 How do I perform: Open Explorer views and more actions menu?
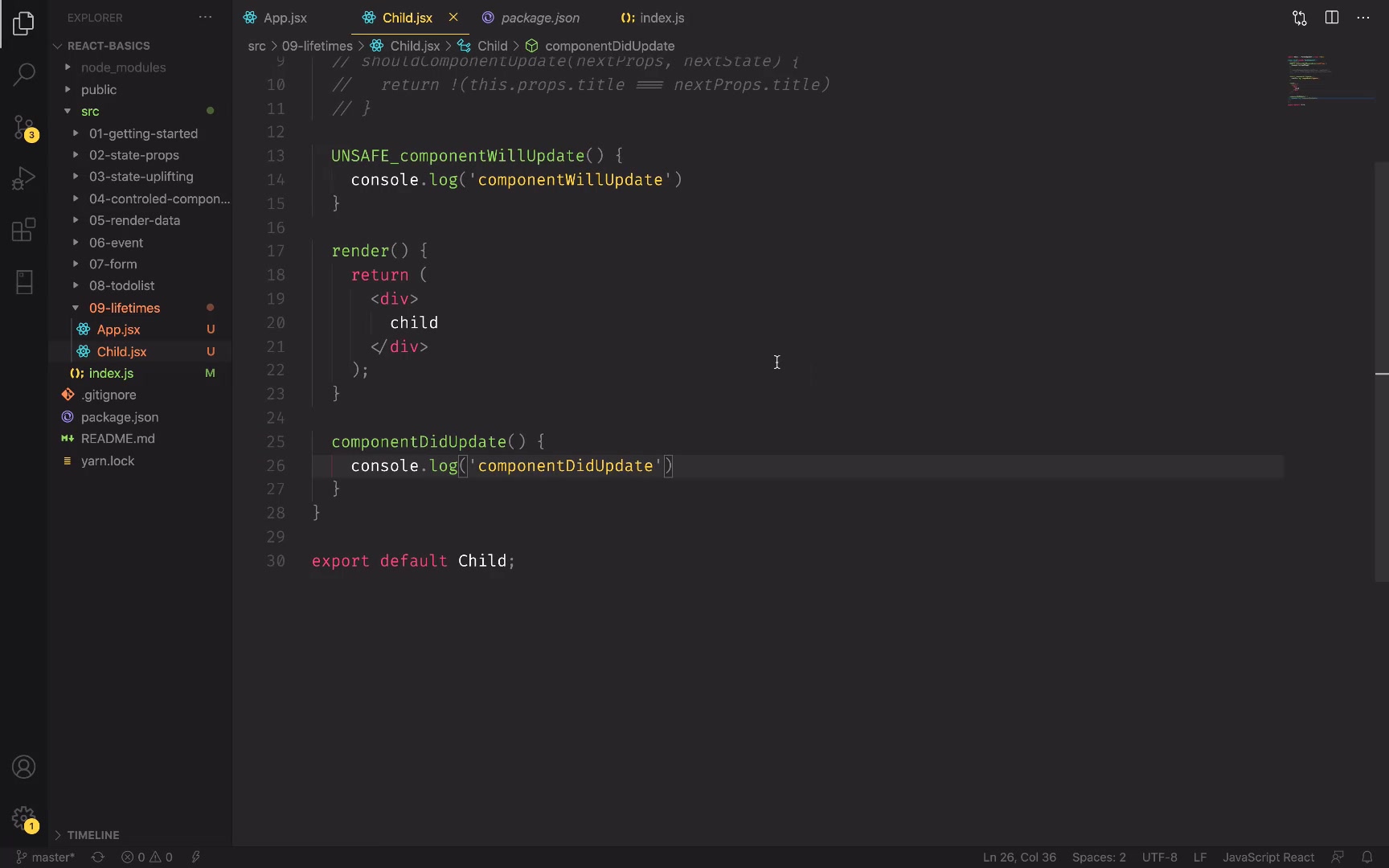(206, 18)
